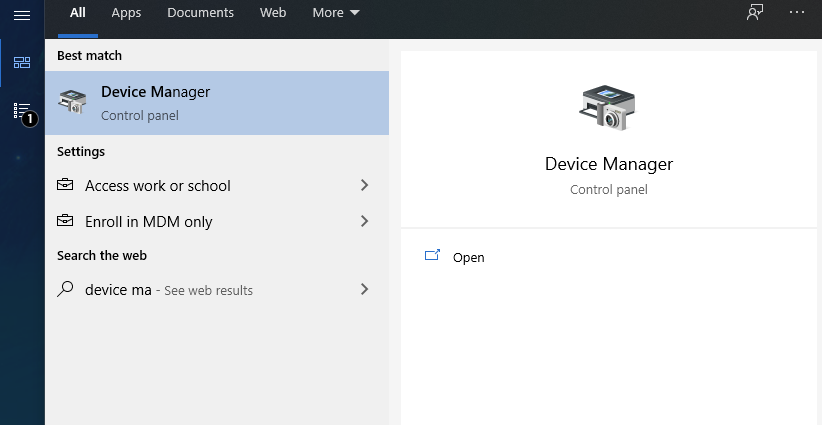The height and width of the screenshot is (425, 822).
Task: Click the Device Manager icon in best match
Action: 72,102
